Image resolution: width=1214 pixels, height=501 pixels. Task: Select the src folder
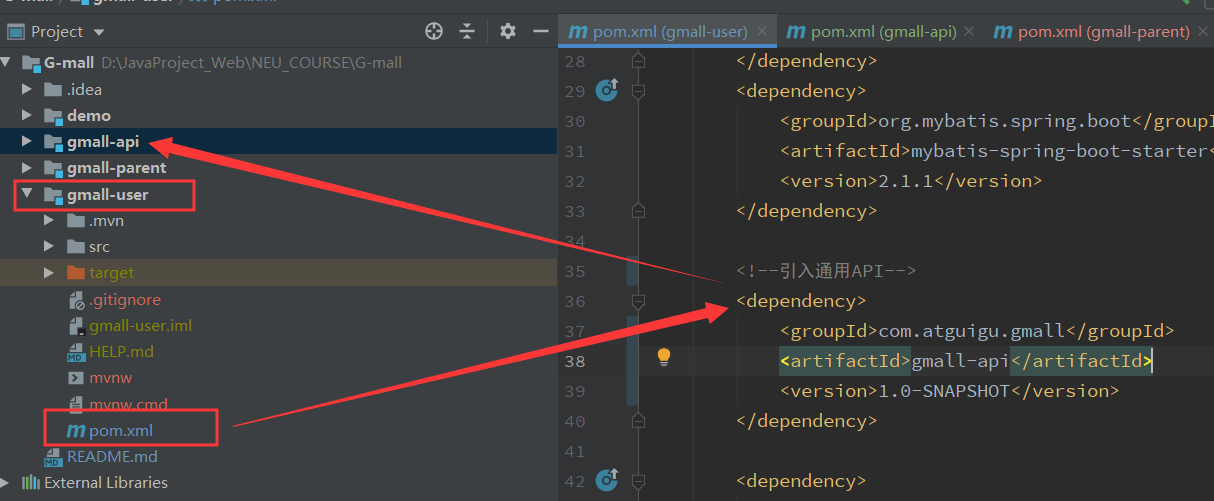click(x=99, y=246)
